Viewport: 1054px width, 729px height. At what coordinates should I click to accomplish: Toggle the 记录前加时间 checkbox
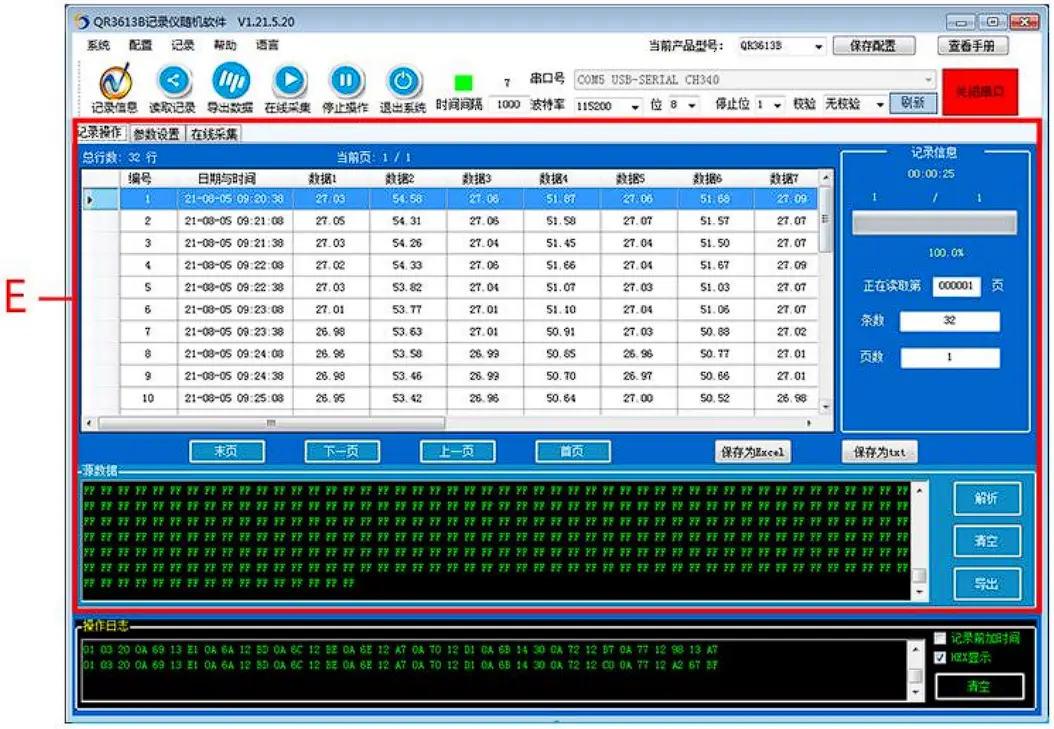[940, 638]
